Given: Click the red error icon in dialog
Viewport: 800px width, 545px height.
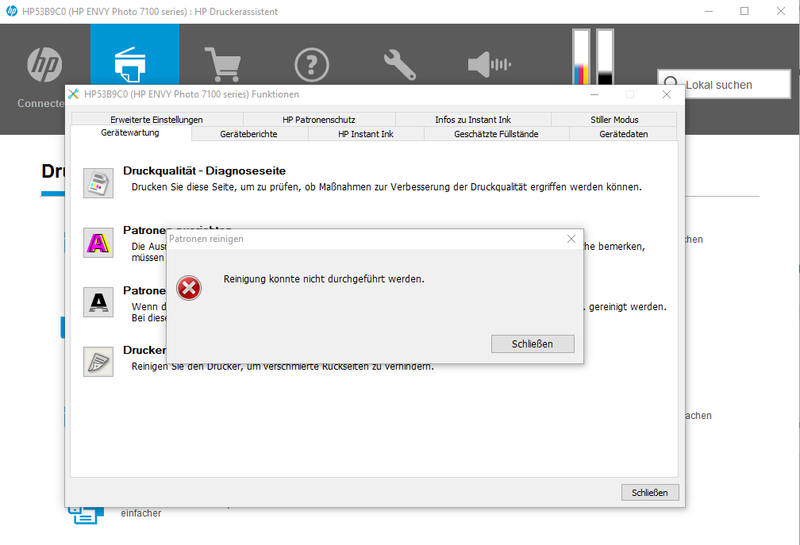Looking at the screenshot, I should tap(189, 288).
